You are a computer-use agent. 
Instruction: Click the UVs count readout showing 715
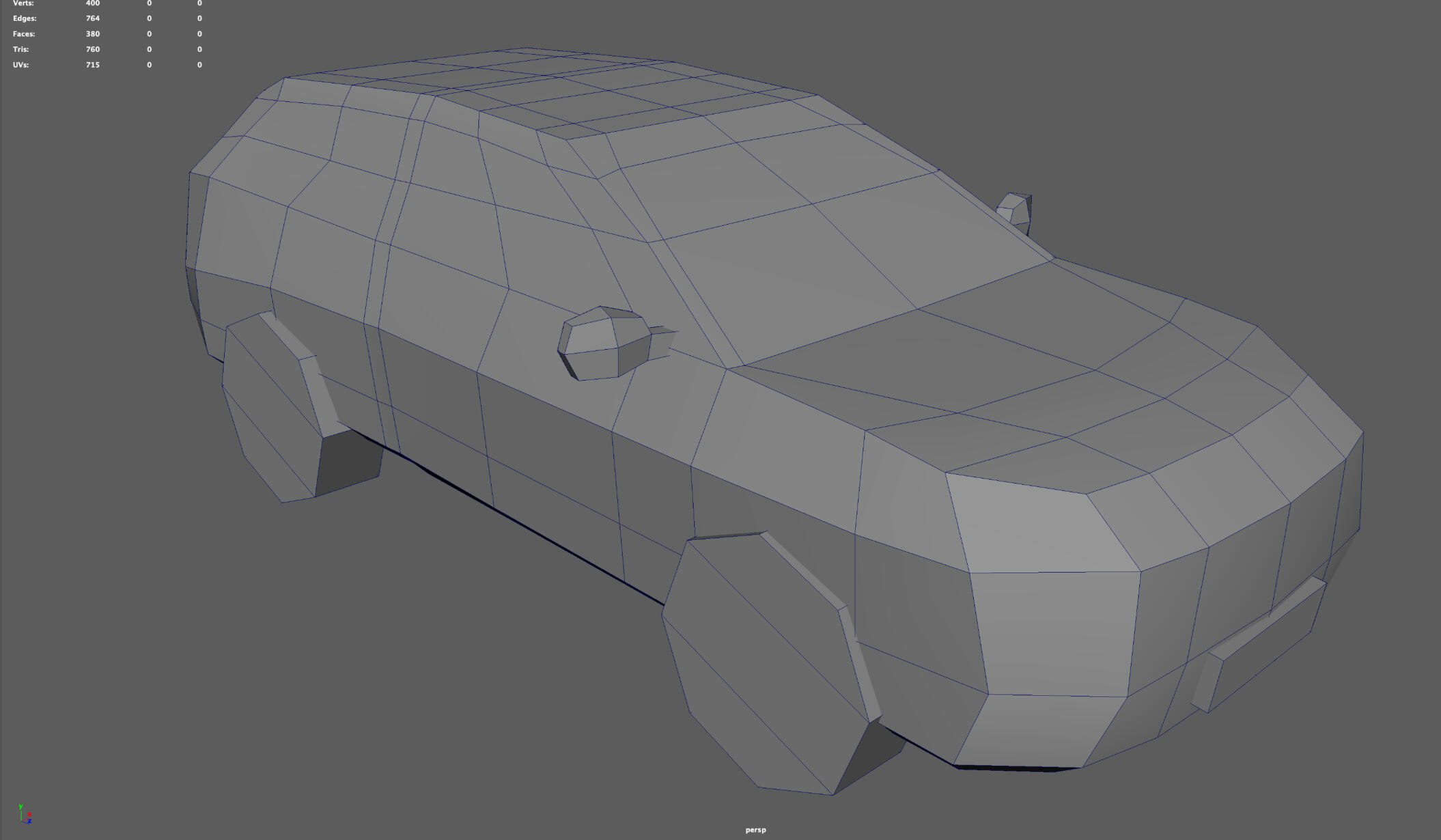(x=93, y=65)
